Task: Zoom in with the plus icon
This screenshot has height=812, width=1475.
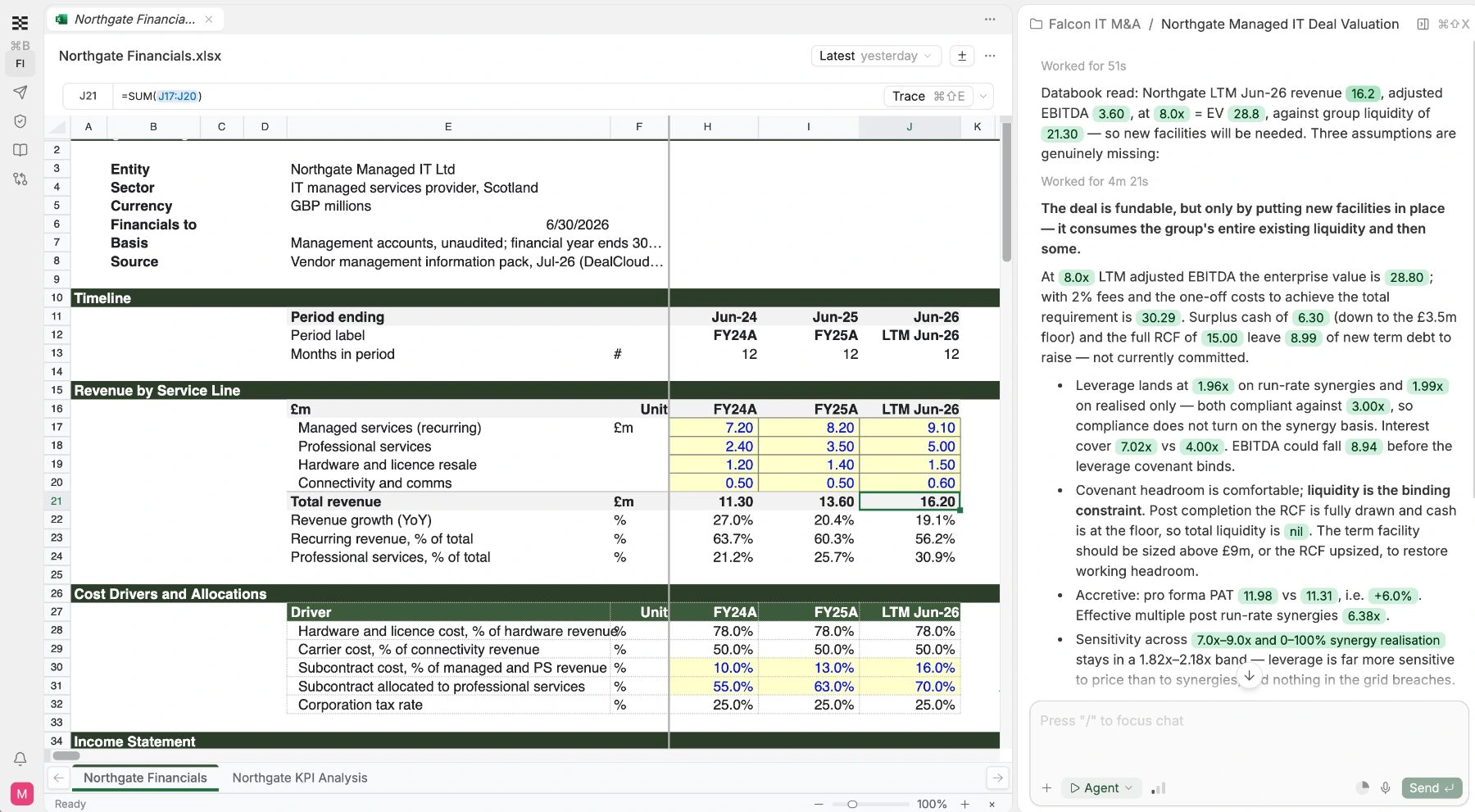Action: point(965,804)
